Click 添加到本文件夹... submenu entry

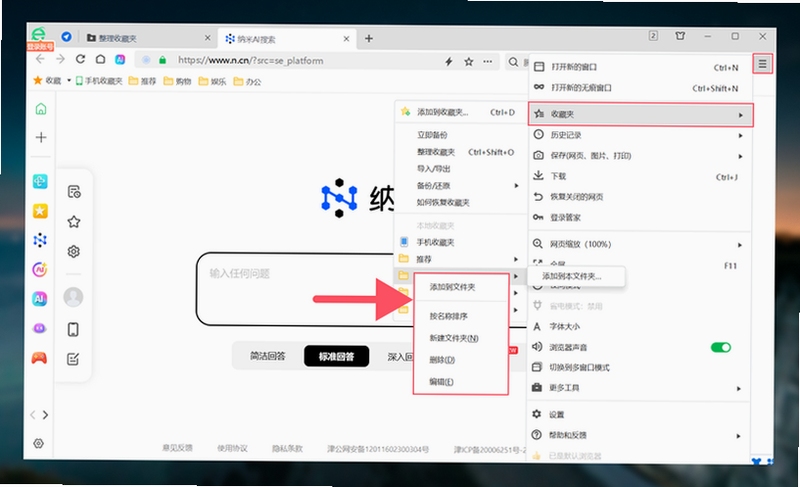tap(577, 276)
